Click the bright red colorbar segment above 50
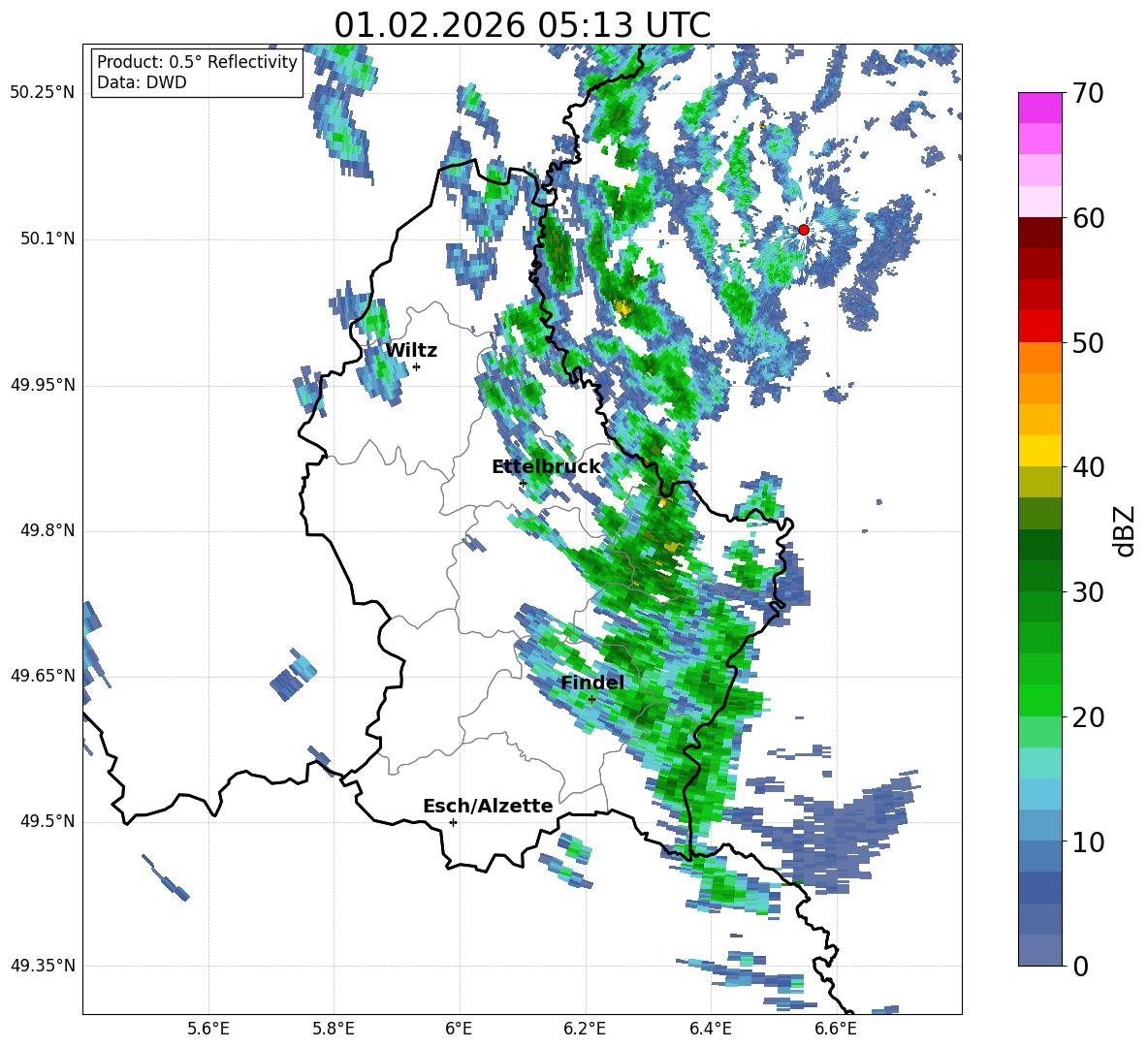 (x=1039, y=327)
